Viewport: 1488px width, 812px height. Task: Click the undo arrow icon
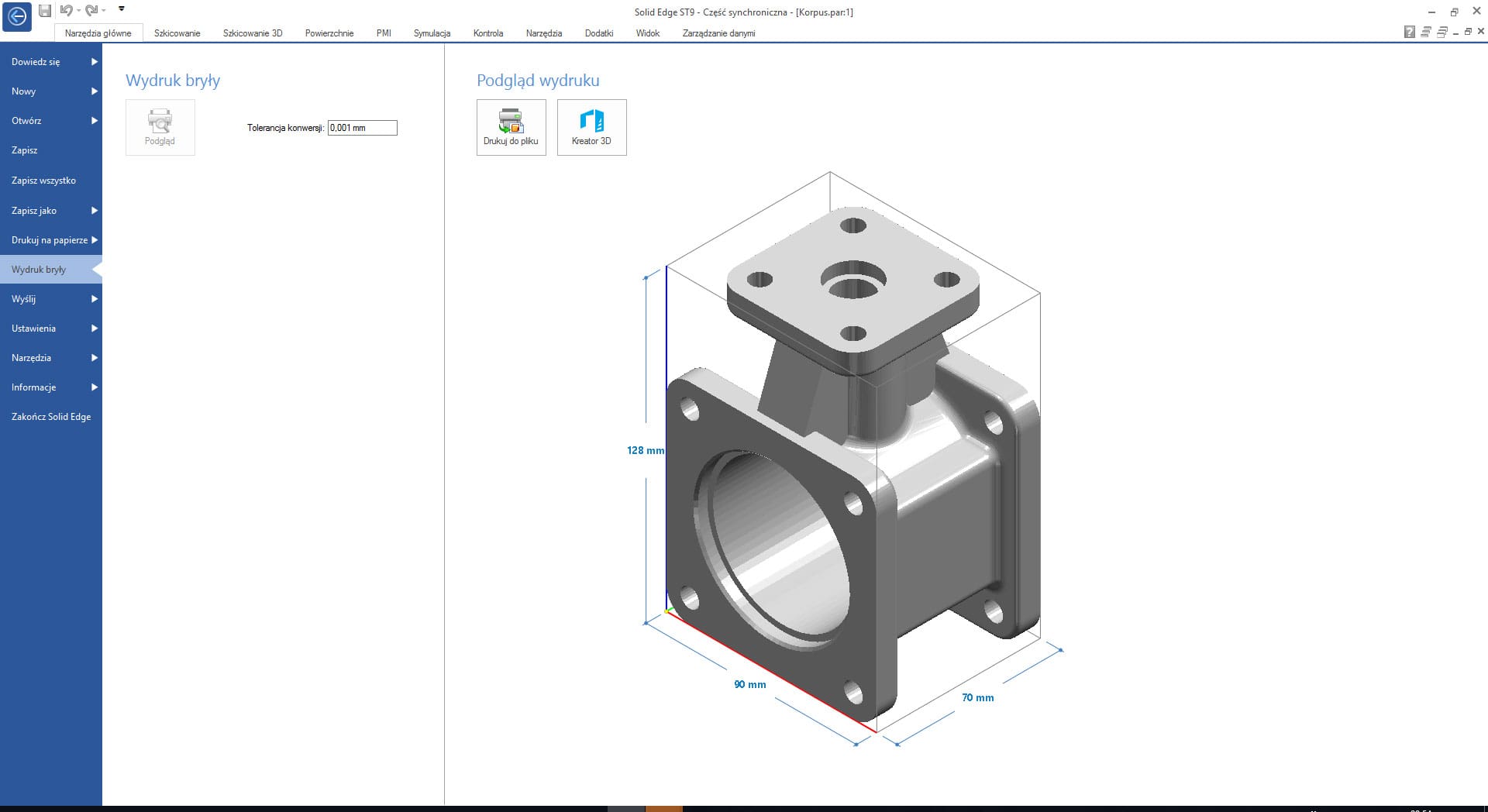(x=66, y=10)
